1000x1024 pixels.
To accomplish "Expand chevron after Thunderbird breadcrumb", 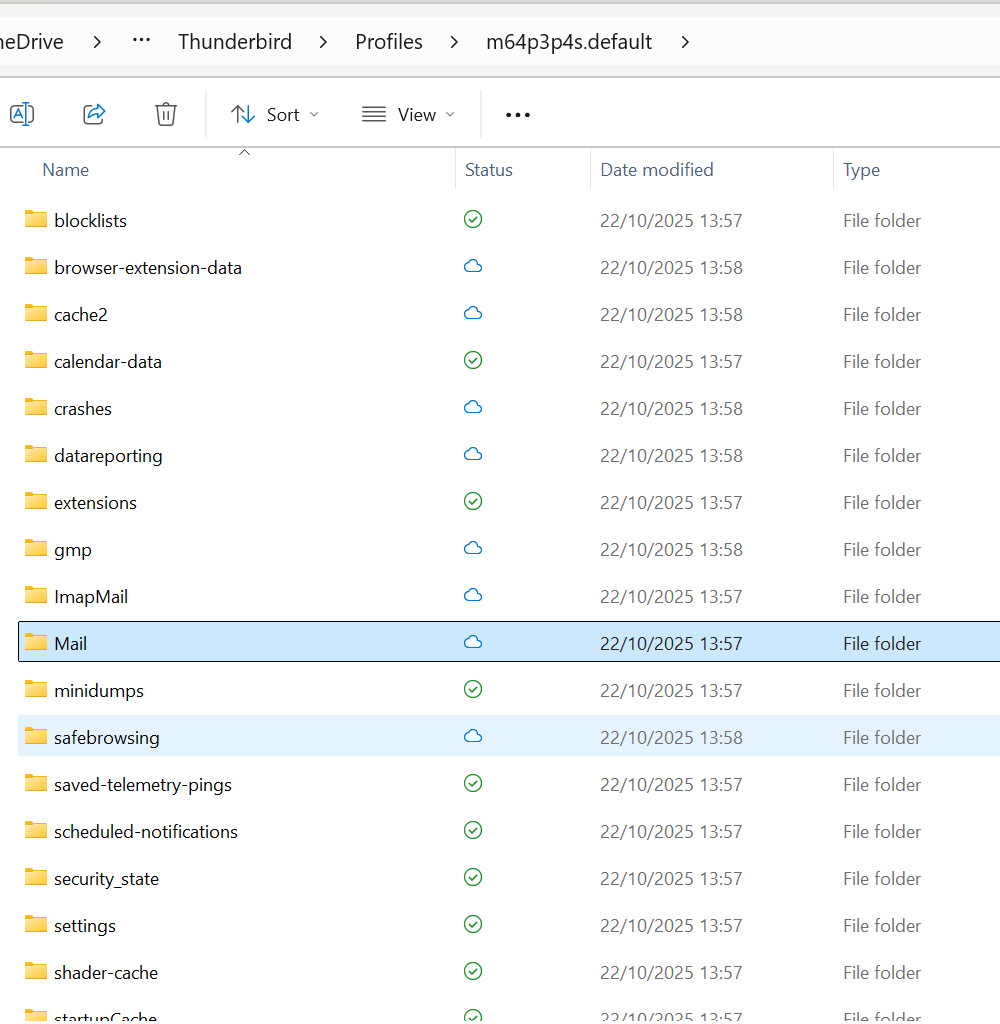I will (324, 42).
